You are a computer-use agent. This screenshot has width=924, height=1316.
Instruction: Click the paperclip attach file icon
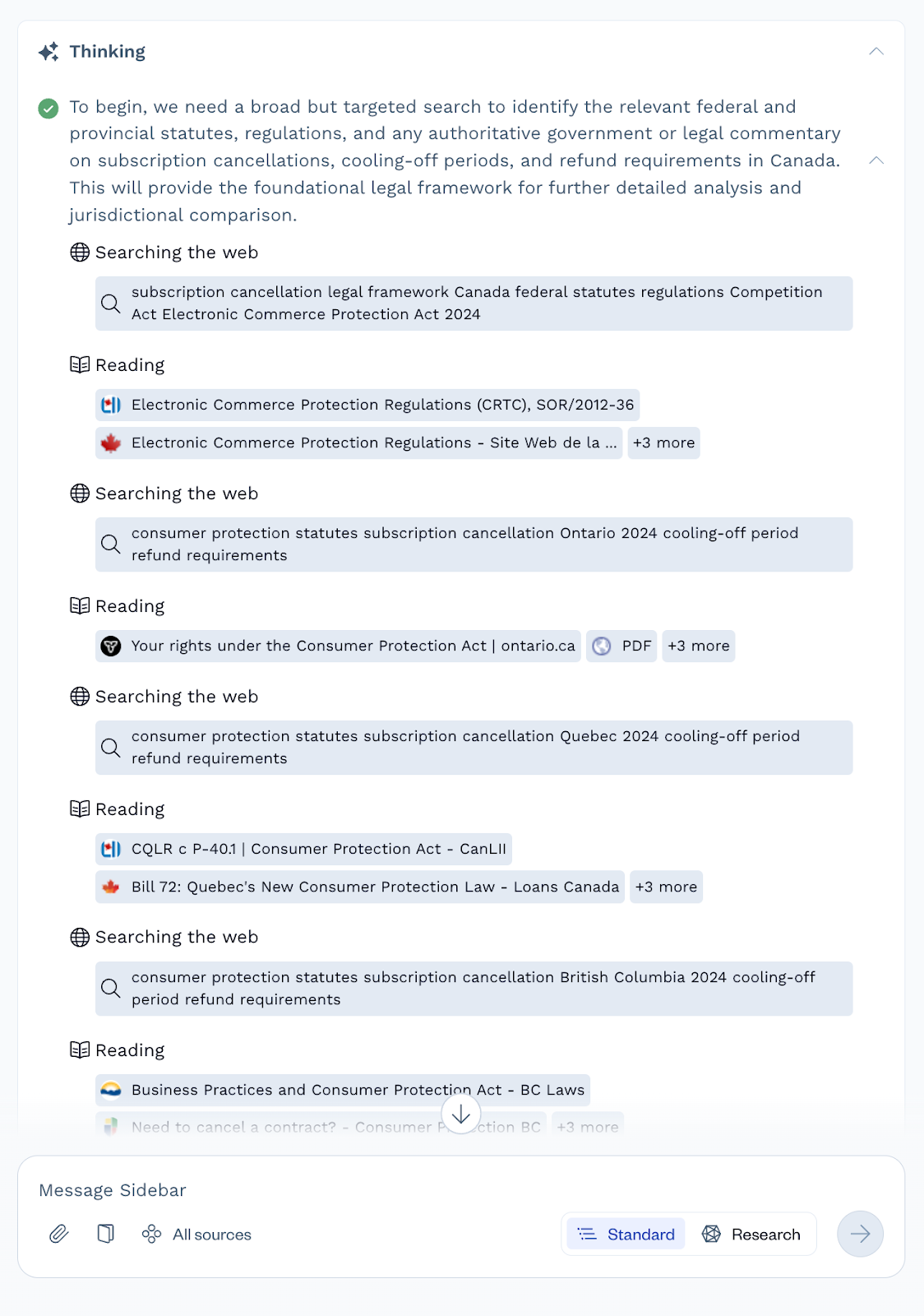[x=59, y=1234]
